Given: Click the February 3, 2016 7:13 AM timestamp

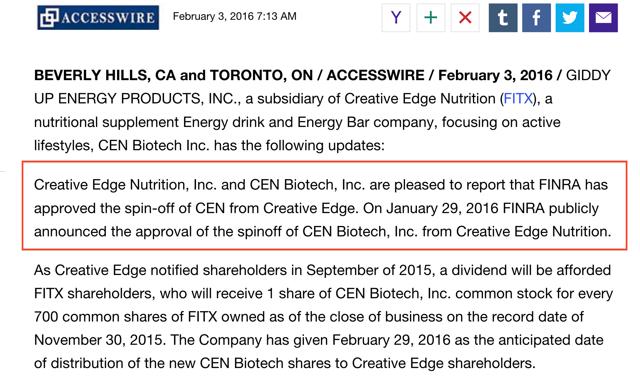Looking at the screenshot, I should 235,16.
